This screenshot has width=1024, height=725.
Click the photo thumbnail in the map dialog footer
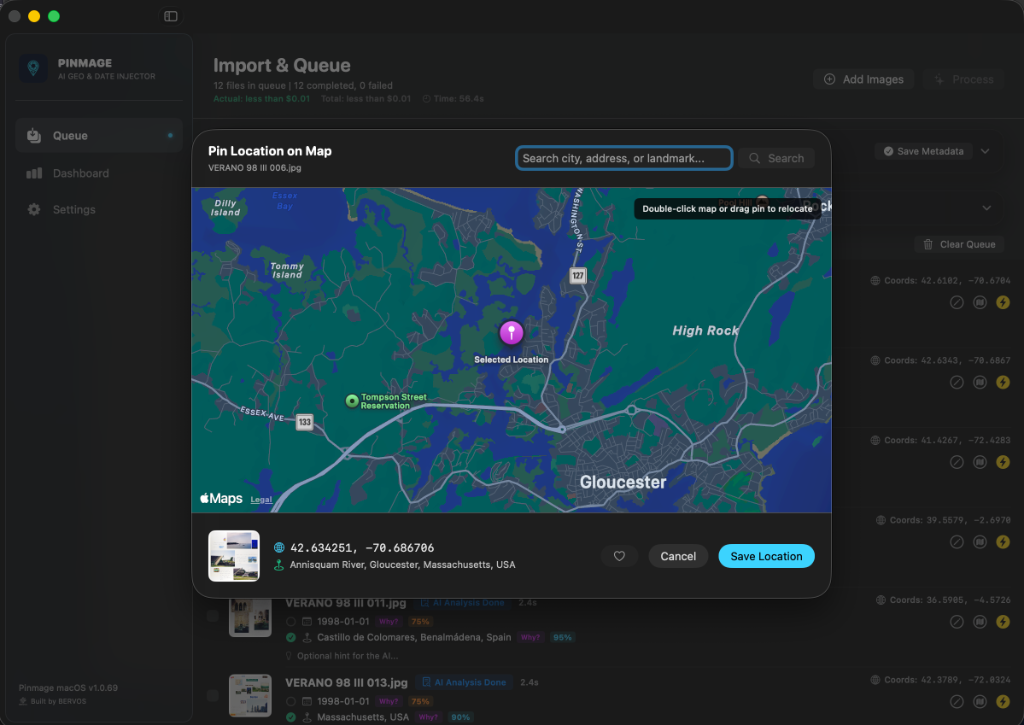(x=234, y=556)
